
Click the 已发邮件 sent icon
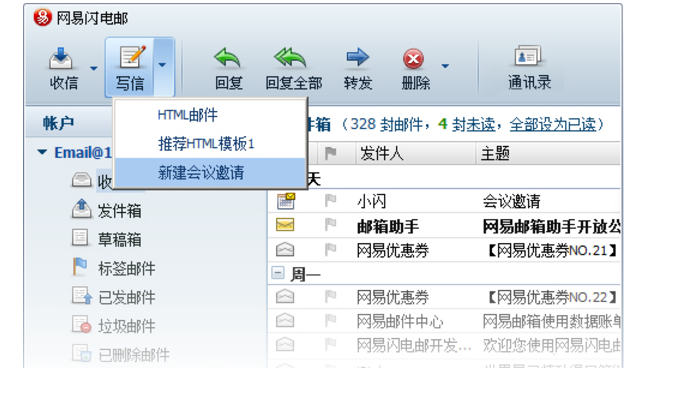[x=82, y=296]
